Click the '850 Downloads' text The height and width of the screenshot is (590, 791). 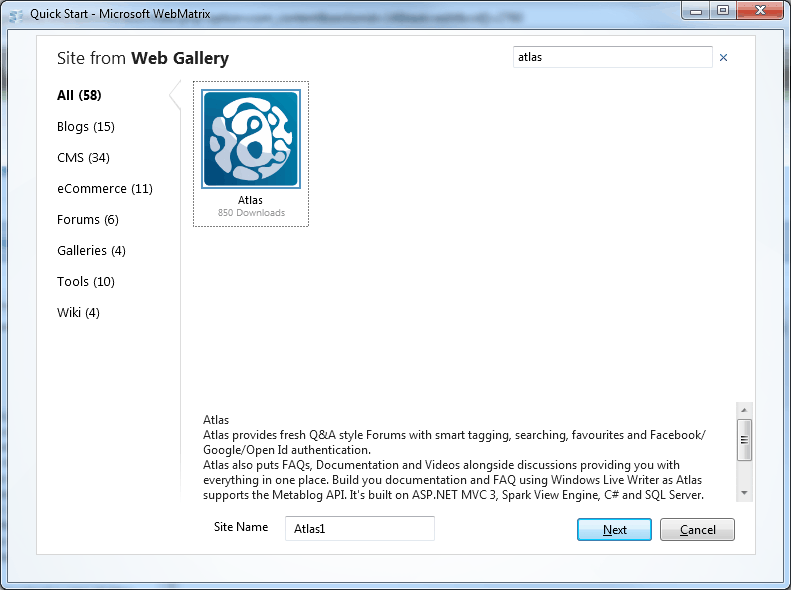pyautogui.click(x=251, y=213)
